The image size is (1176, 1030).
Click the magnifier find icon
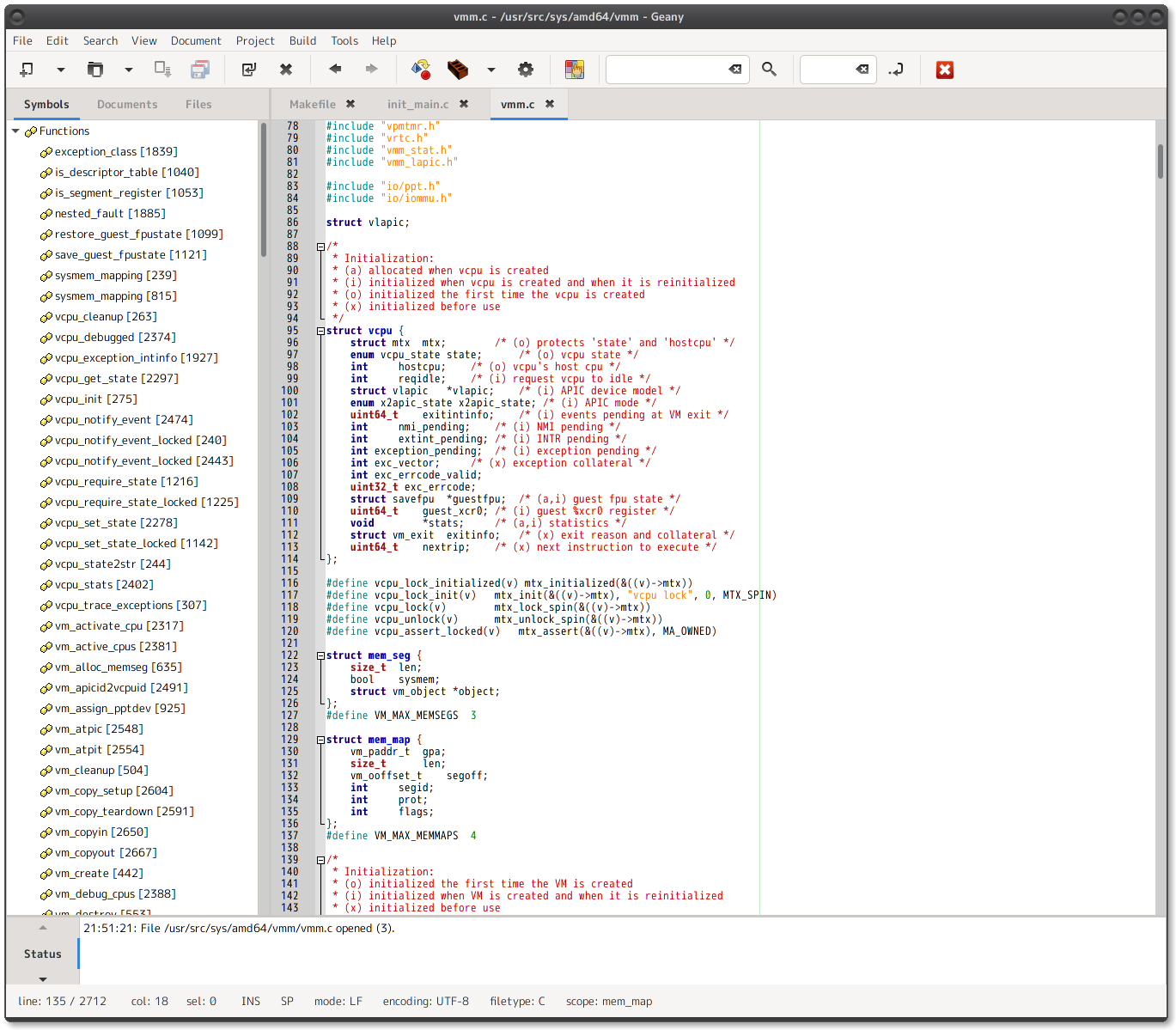(x=769, y=70)
